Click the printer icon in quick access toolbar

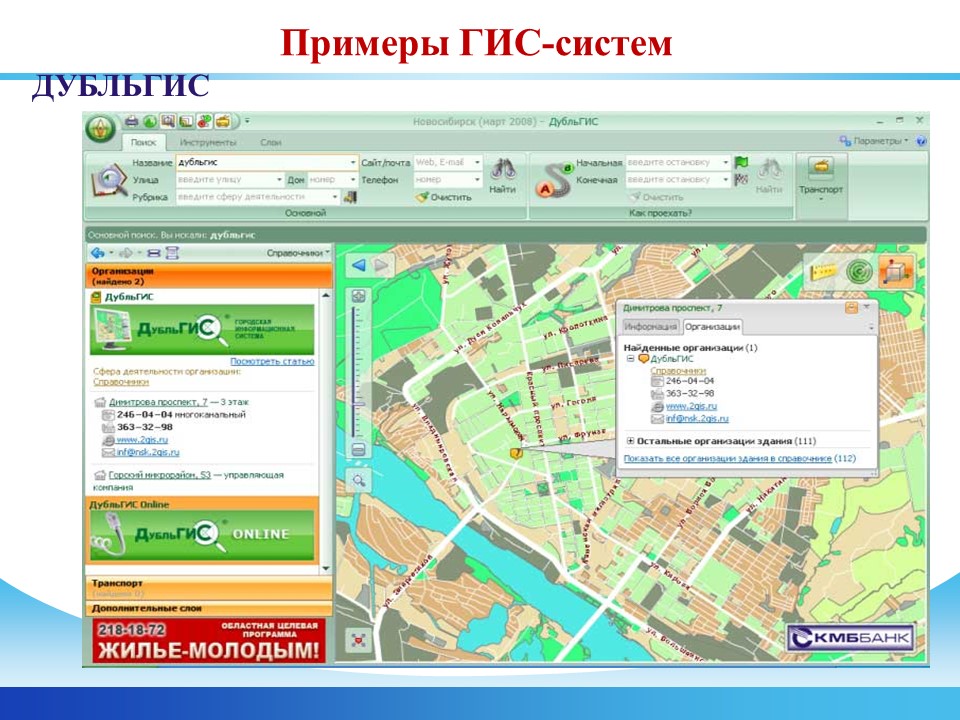point(131,121)
